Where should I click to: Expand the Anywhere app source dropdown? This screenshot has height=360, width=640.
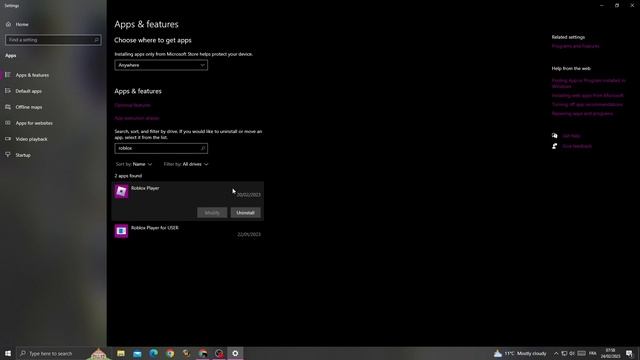tap(161, 65)
